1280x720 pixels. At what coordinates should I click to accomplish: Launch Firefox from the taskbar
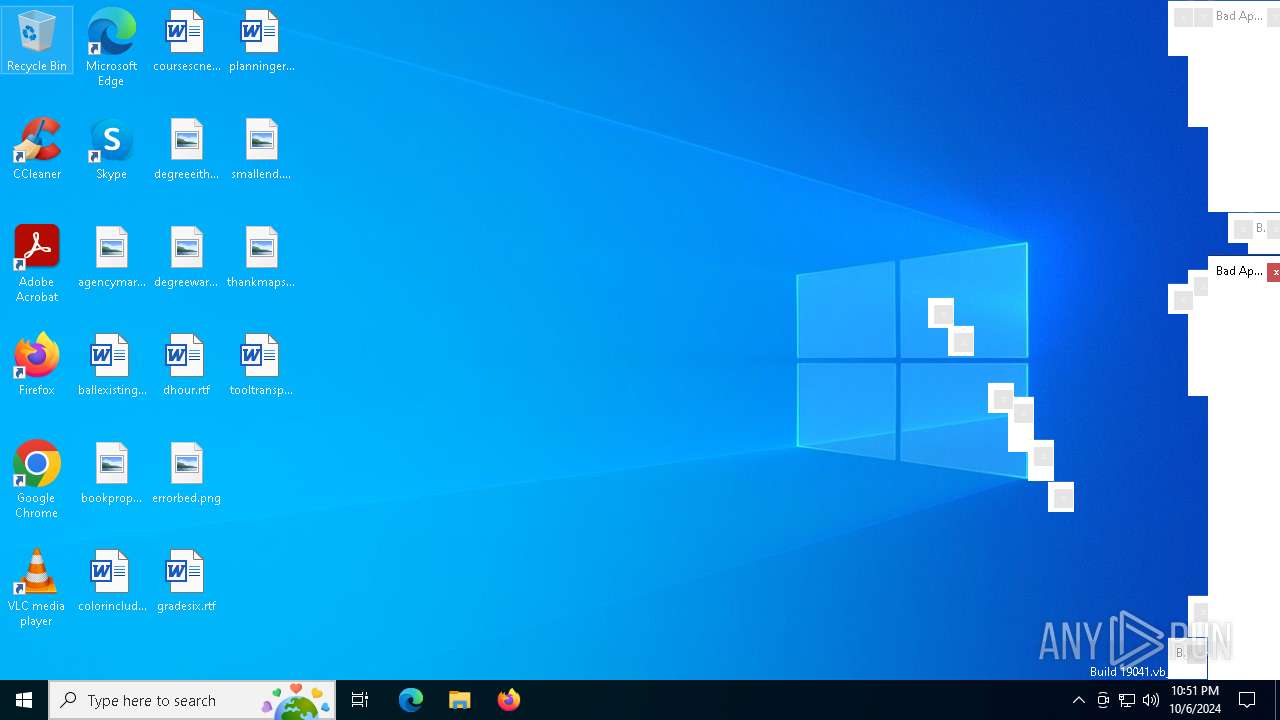509,700
